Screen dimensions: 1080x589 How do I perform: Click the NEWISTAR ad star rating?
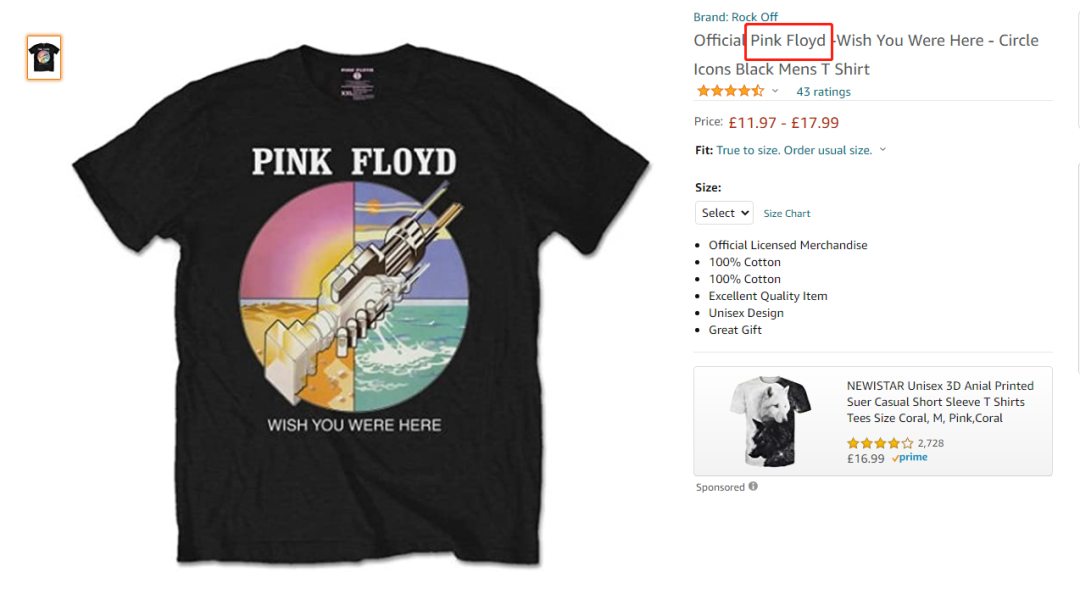(879, 443)
